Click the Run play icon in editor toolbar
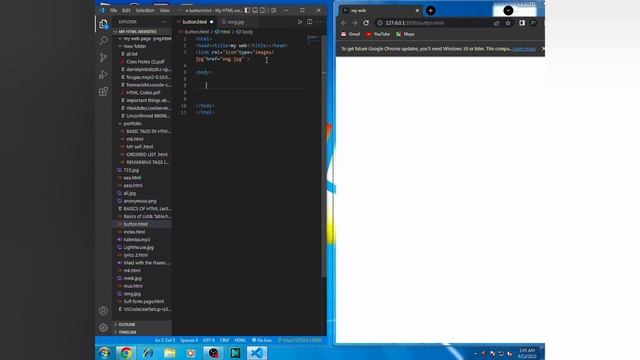This screenshot has width=640, height=360. [x=300, y=22]
